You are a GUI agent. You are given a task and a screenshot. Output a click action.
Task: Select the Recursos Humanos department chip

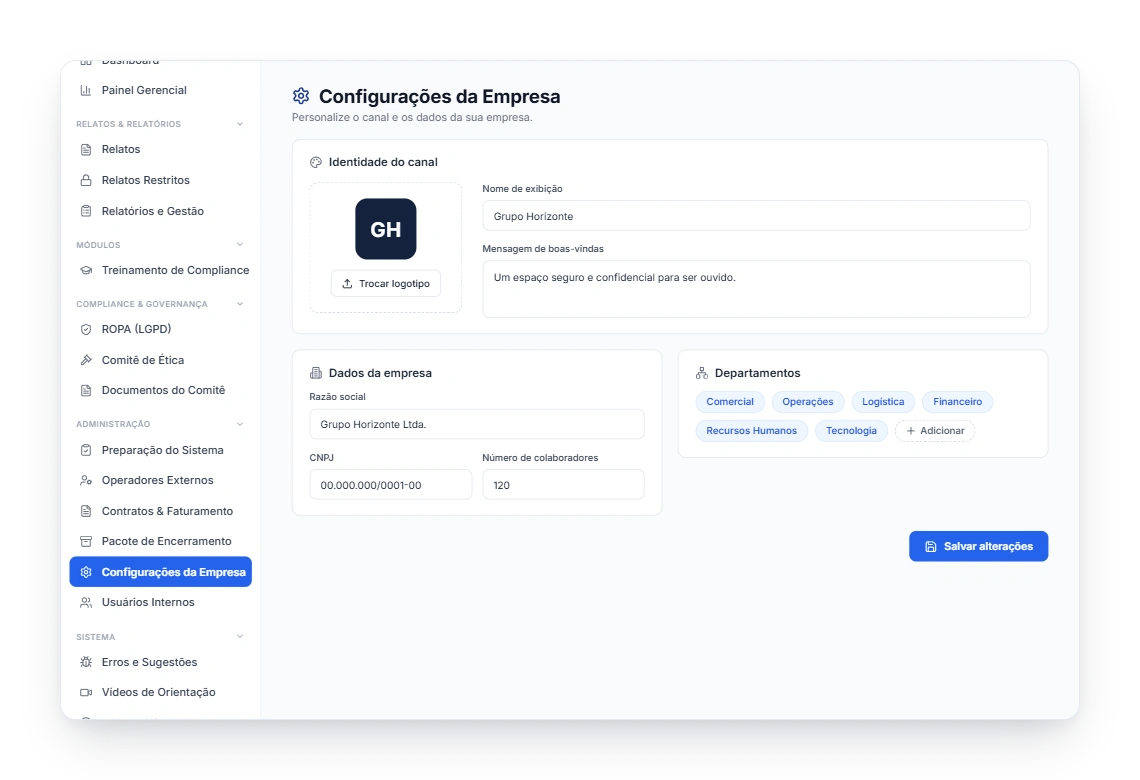pyautogui.click(x=752, y=431)
